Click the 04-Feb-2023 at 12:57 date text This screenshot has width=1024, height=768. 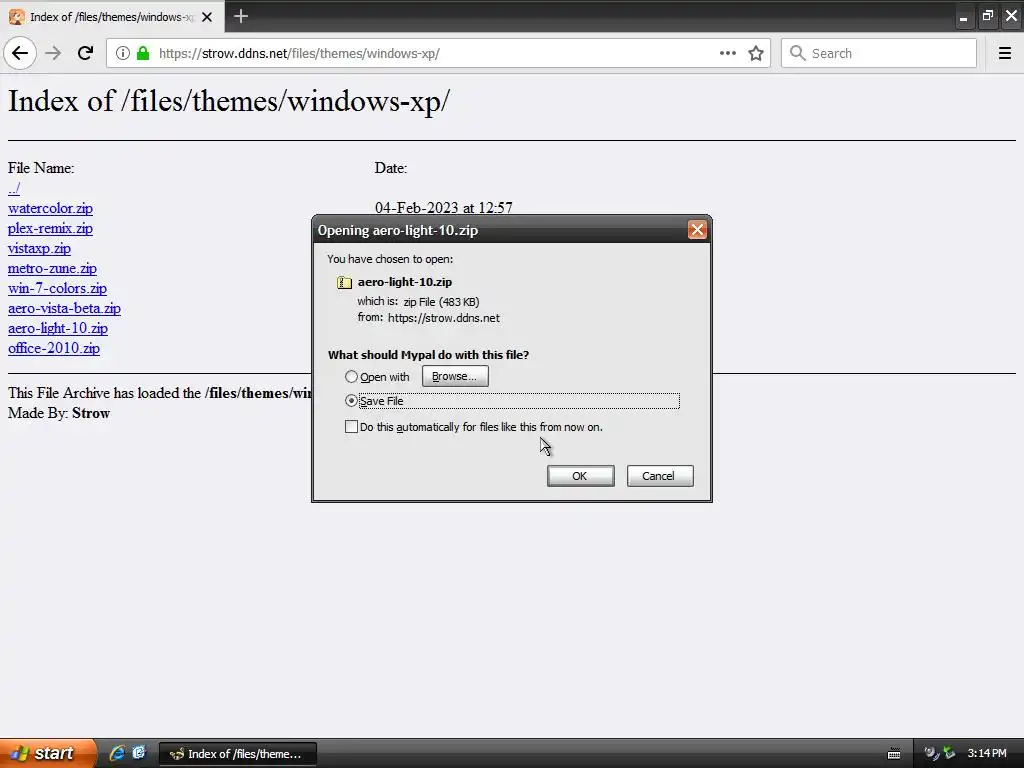click(443, 208)
